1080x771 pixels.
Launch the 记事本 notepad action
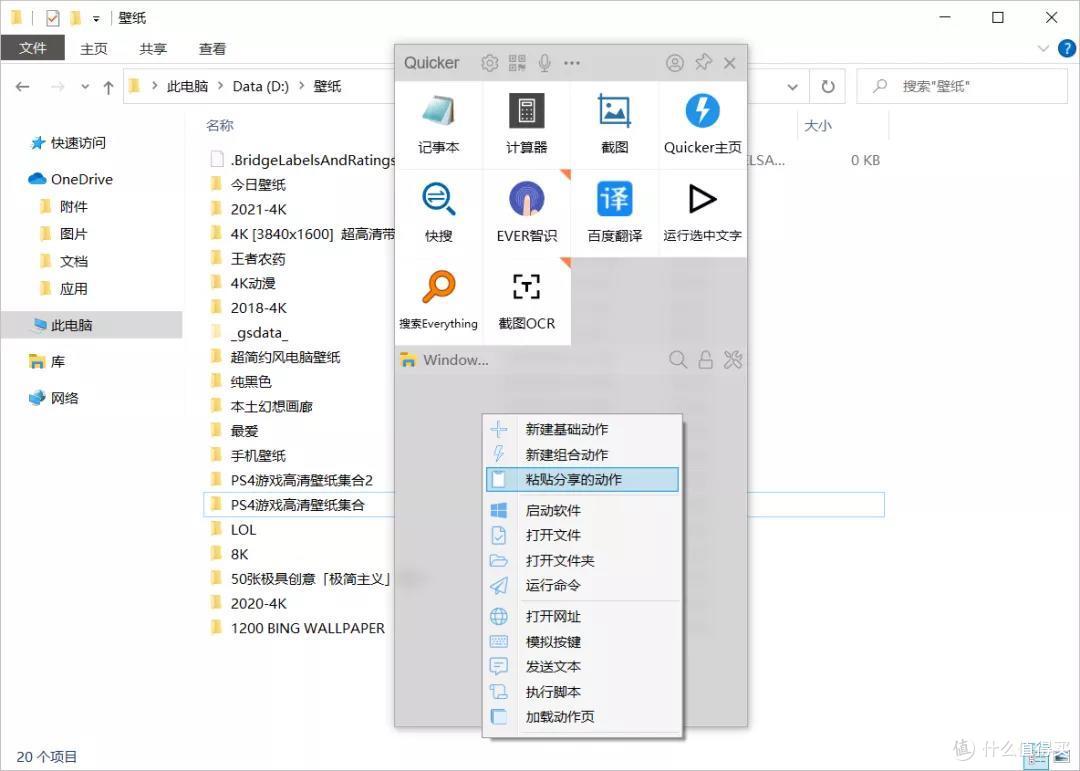439,125
